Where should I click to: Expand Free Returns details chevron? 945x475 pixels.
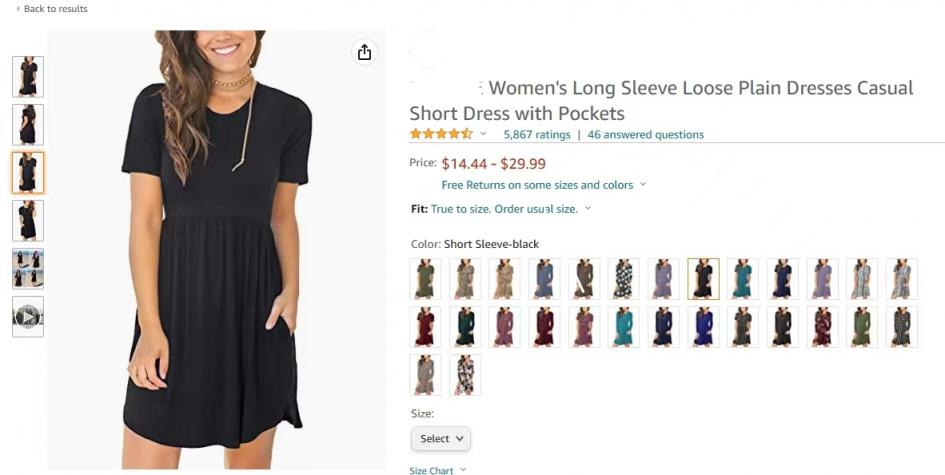[643, 184]
